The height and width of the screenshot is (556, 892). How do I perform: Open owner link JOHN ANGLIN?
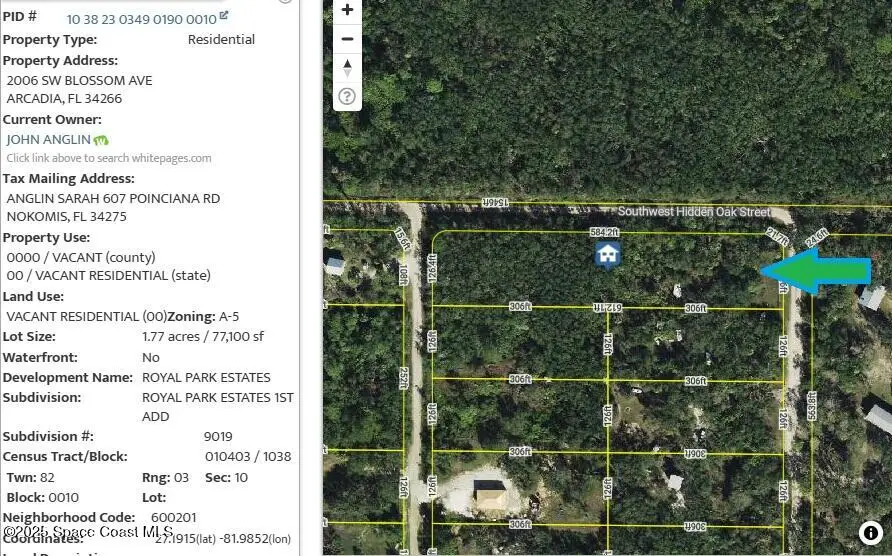pyautogui.click(x=48, y=139)
